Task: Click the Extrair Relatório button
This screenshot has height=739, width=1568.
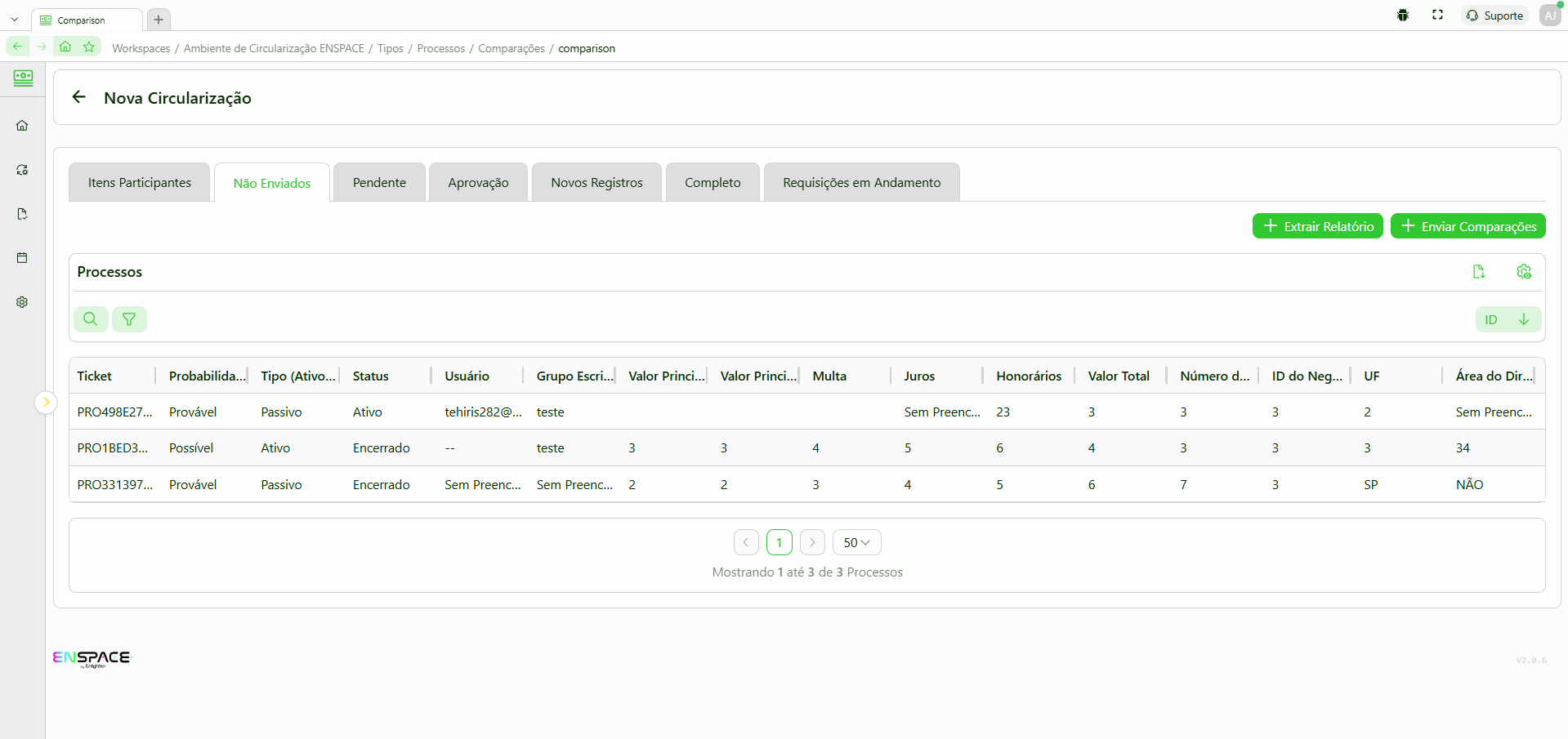Action: (1317, 226)
